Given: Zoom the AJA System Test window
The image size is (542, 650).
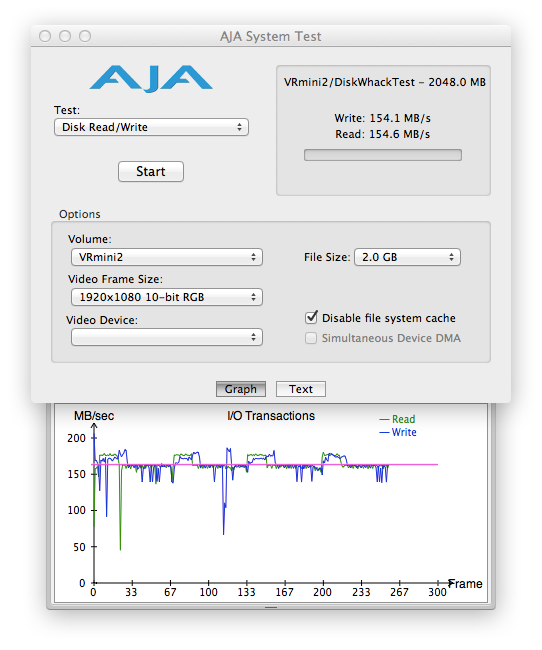Looking at the screenshot, I should (85, 36).
